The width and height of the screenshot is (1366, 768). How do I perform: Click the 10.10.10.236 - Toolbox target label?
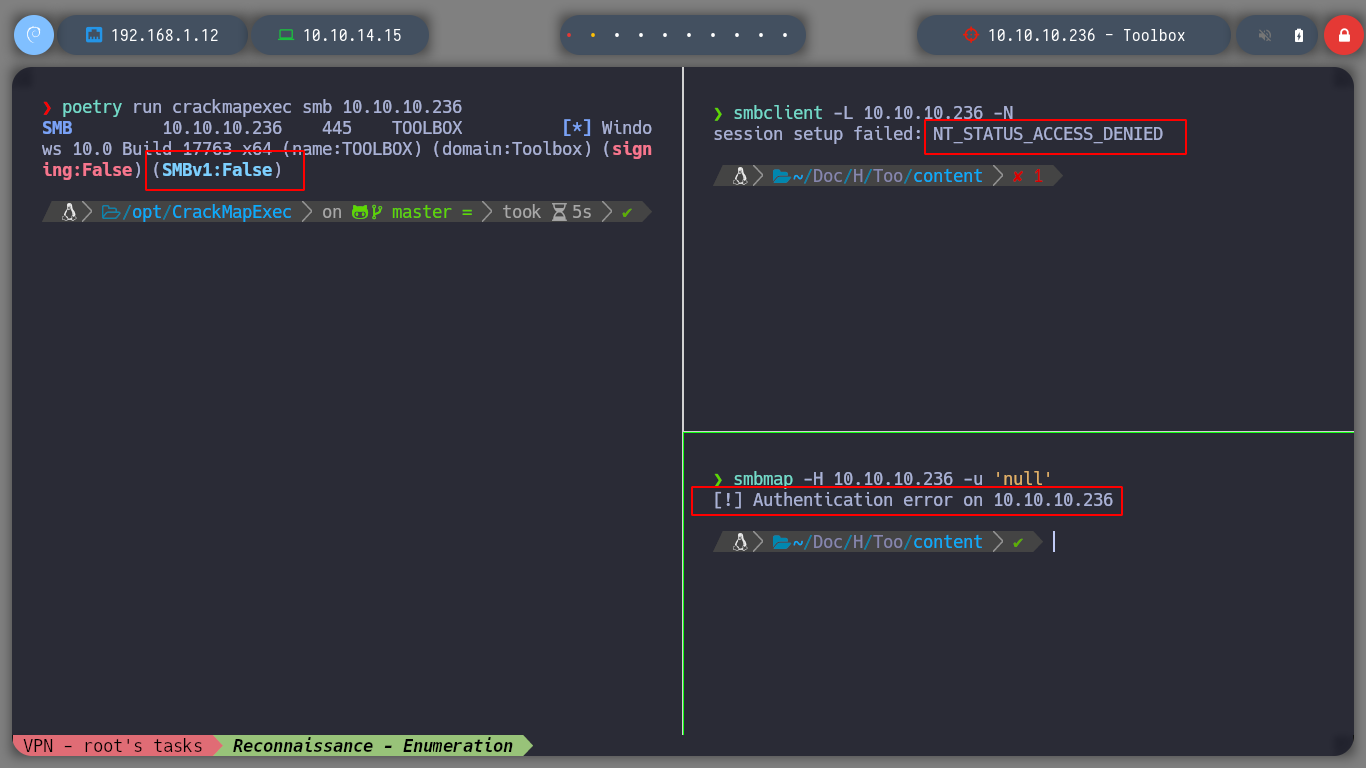pyautogui.click(x=1087, y=35)
